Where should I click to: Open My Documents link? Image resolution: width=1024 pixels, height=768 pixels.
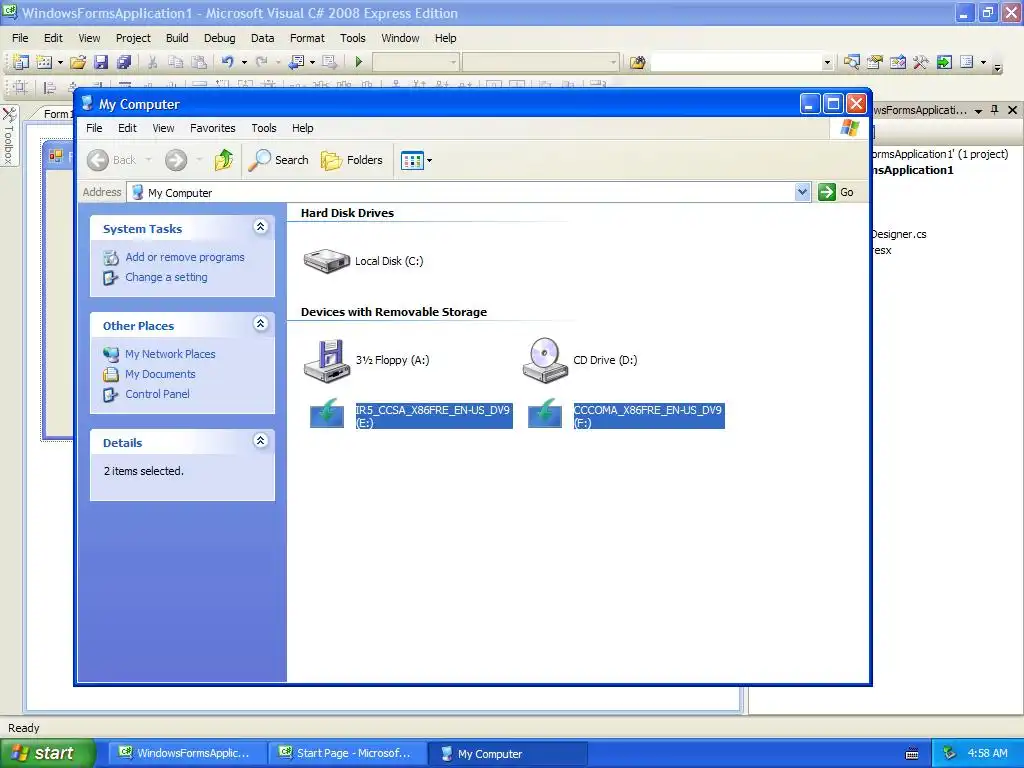pos(160,374)
